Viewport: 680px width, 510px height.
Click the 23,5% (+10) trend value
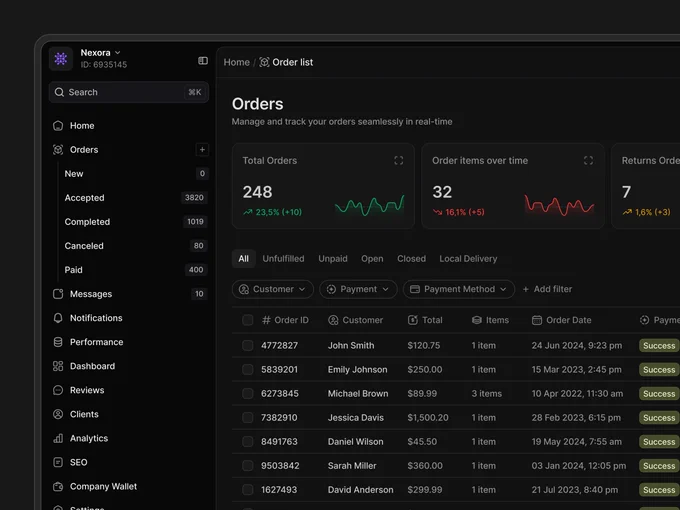(x=278, y=212)
